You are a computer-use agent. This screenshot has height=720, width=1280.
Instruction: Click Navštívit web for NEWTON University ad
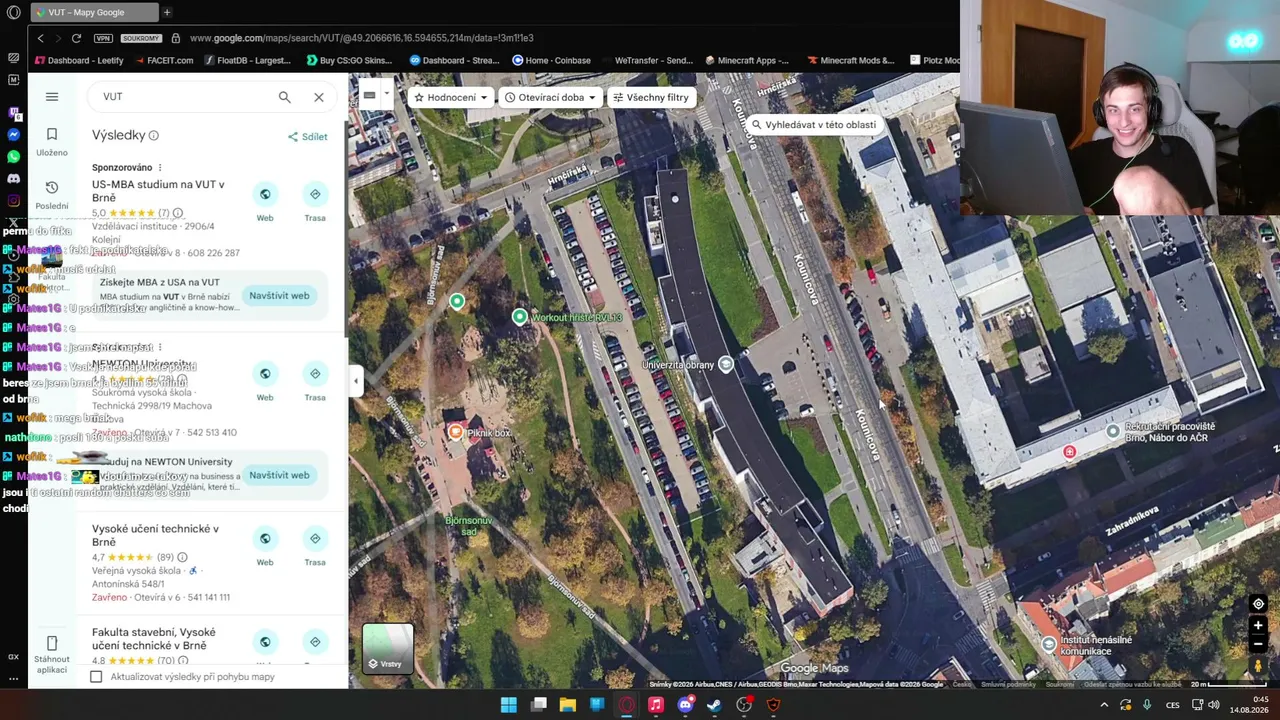[x=279, y=476]
